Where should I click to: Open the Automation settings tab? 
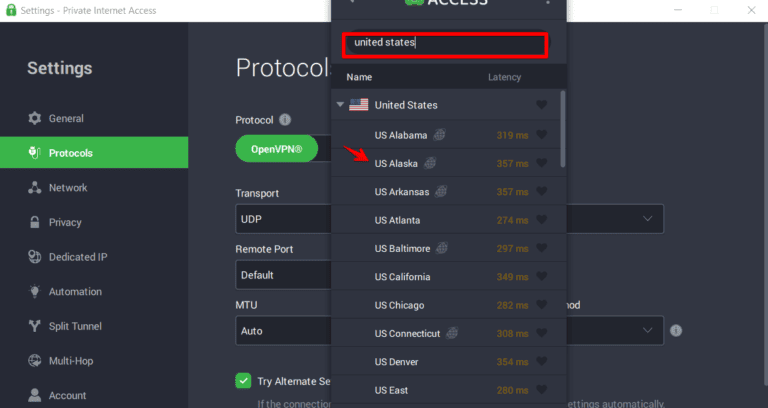coord(75,292)
